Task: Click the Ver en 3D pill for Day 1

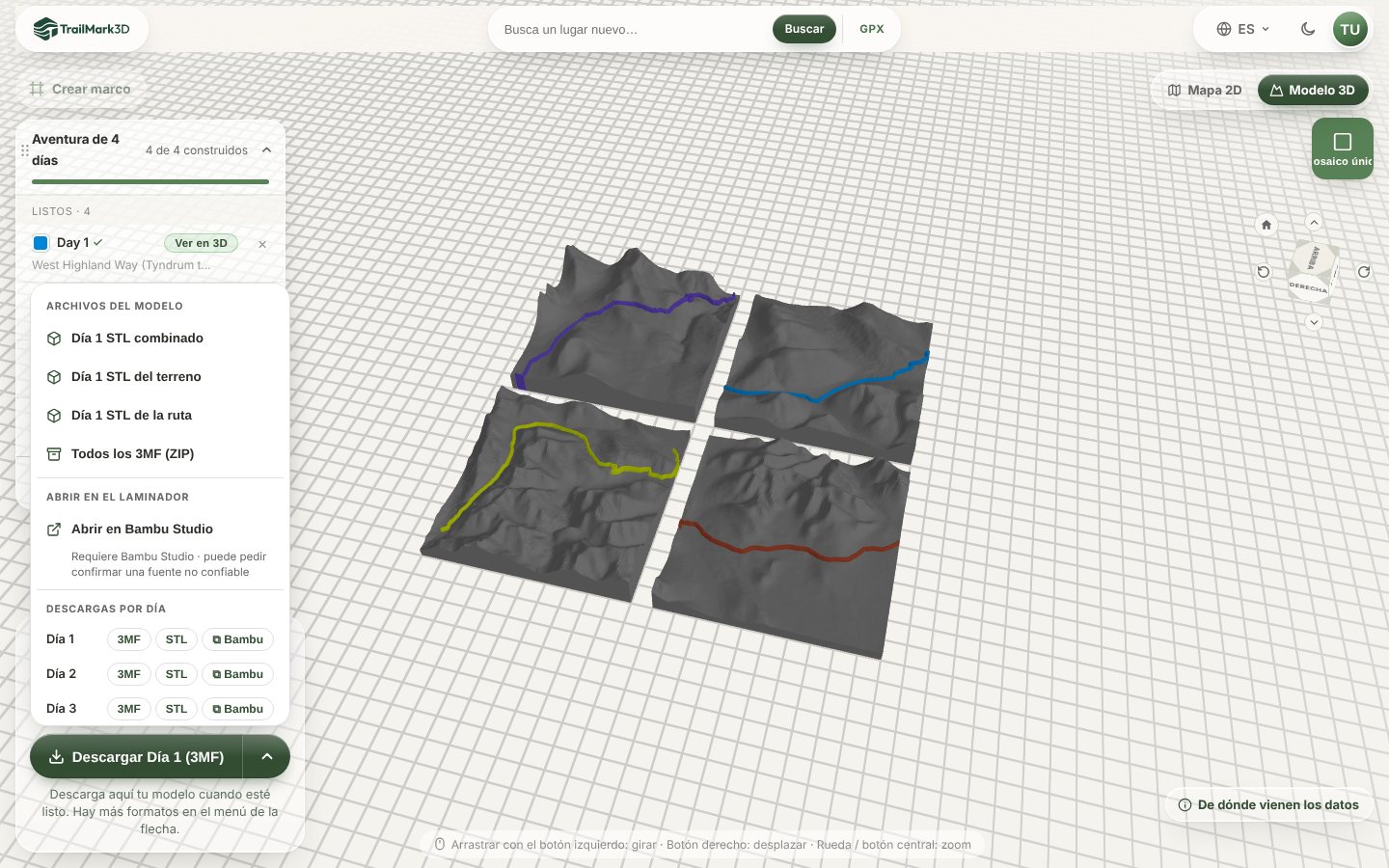Action: click(201, 243)
